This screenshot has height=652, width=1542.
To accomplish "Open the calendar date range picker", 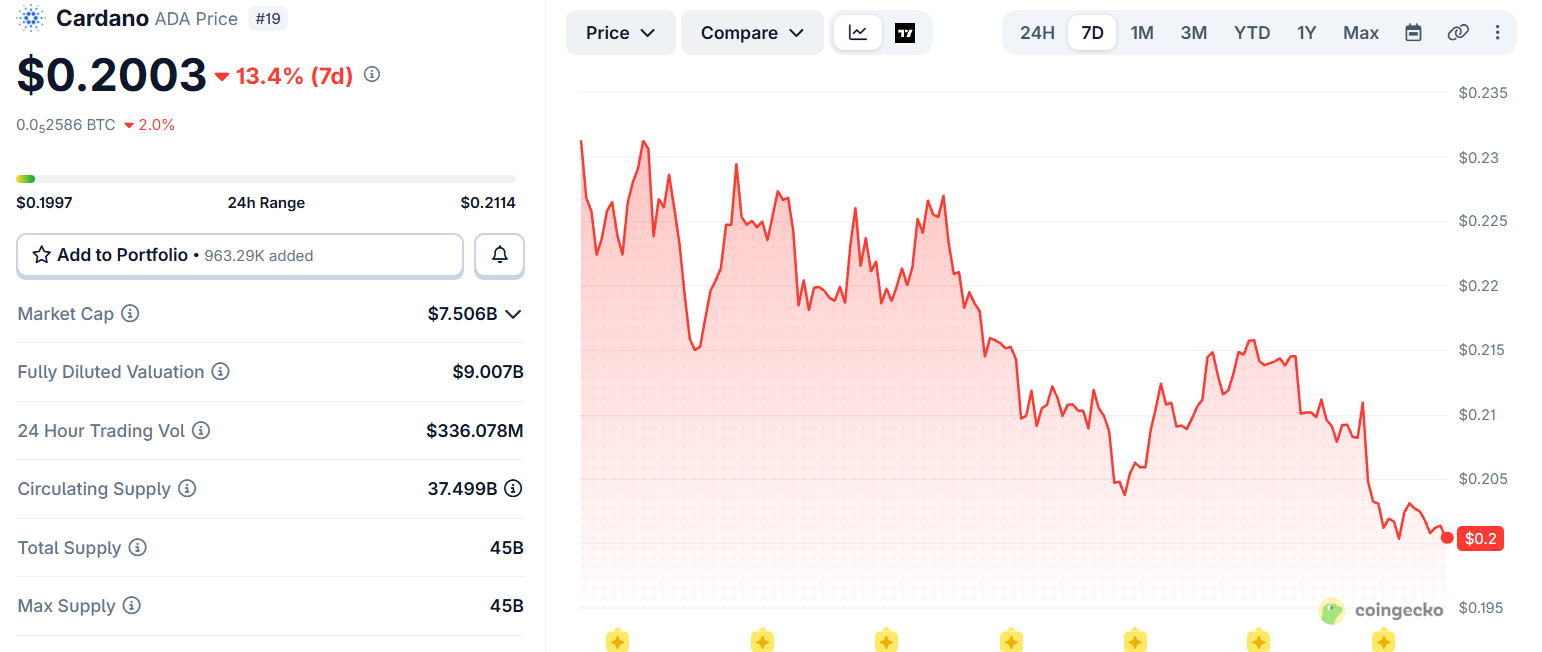I will coord(1413,33).
